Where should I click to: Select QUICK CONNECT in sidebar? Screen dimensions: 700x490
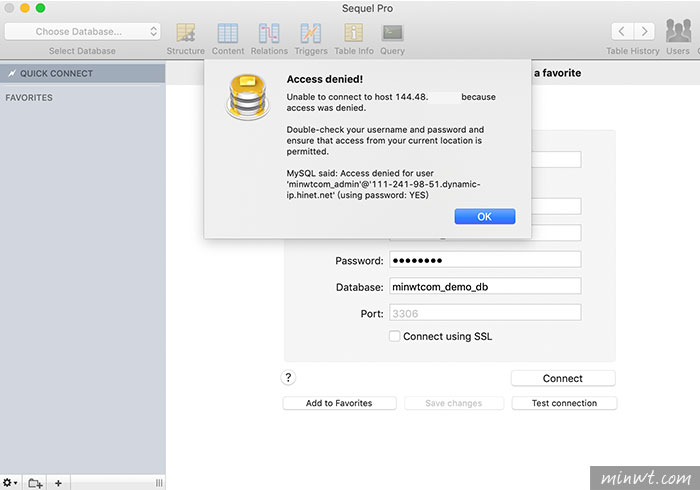pyautogui.click(x=83, y=73)
